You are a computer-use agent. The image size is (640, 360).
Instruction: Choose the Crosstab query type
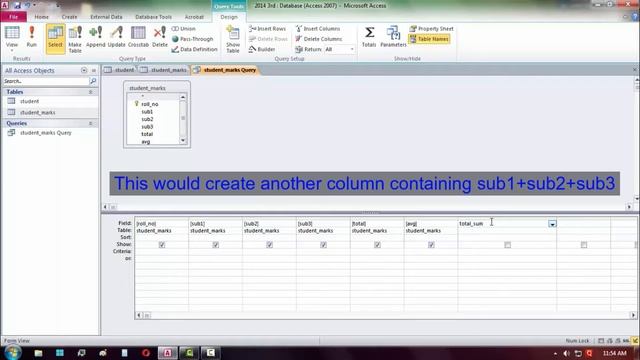(138, 37)
